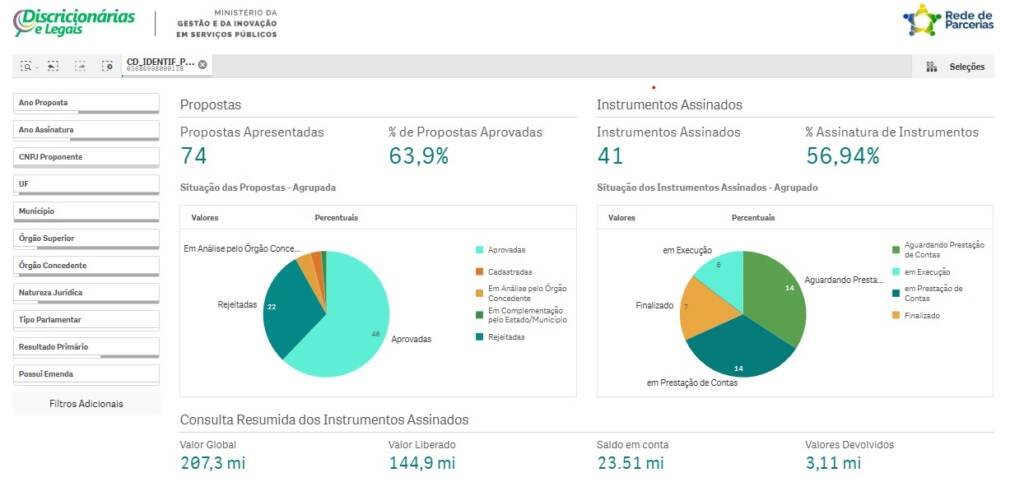Click the Aprovadas legend color swatch
1024x482 pixels.
pyautogui.click(x=480, y=250)
